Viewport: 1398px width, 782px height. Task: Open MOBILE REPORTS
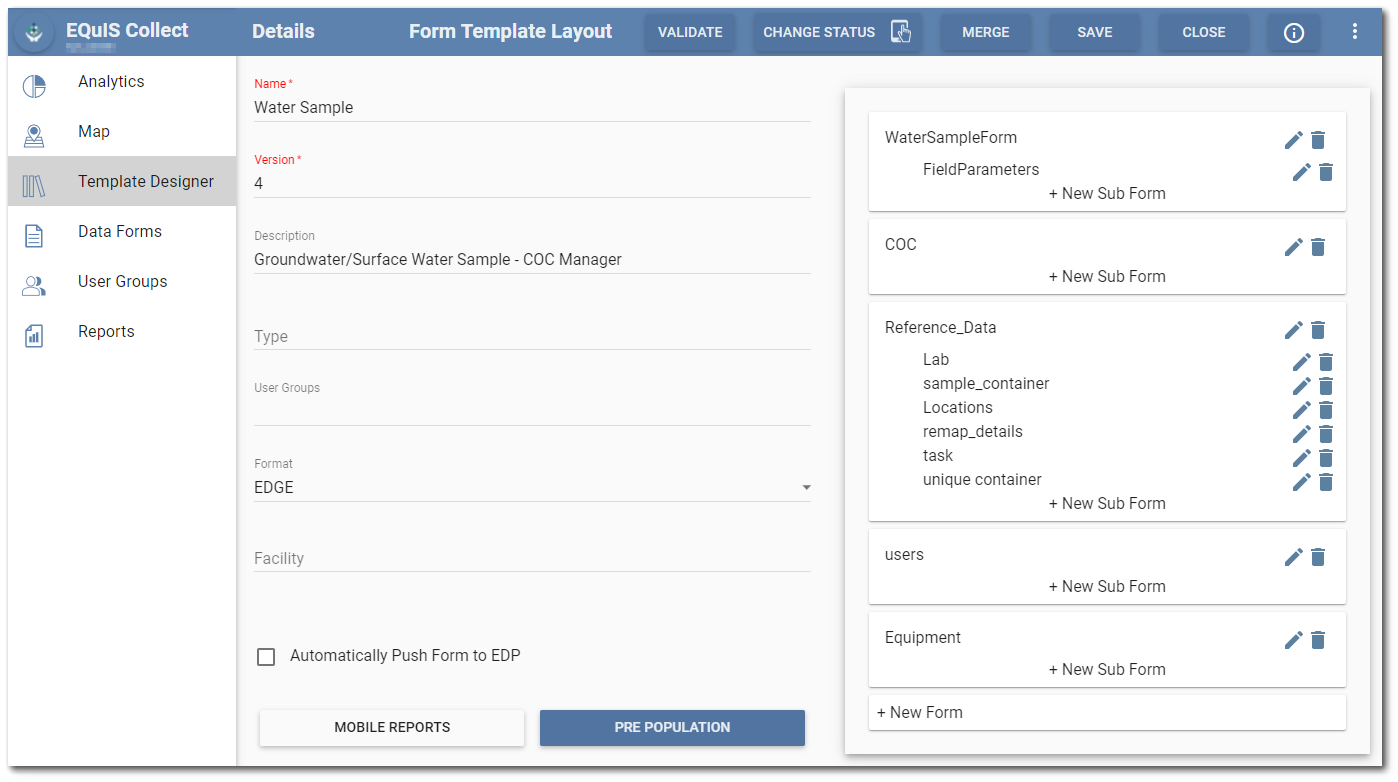coord(392,727)
